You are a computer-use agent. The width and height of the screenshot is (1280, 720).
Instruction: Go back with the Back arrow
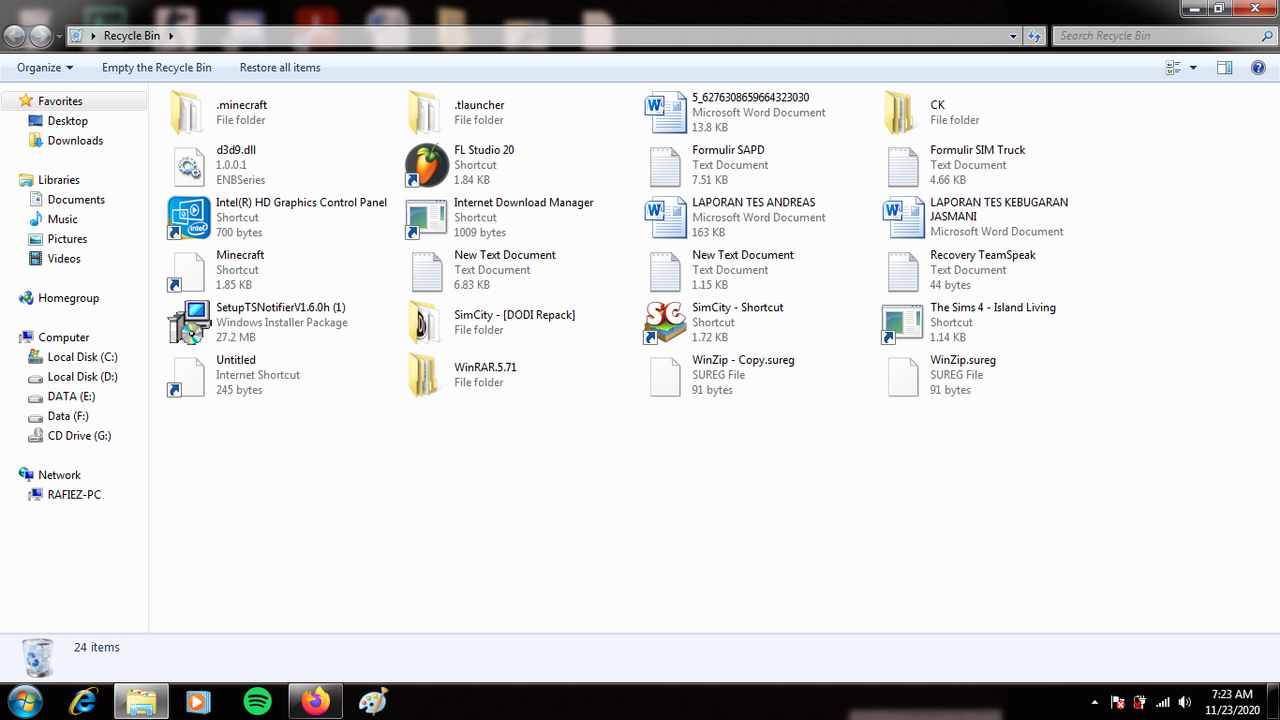(15, 36)
